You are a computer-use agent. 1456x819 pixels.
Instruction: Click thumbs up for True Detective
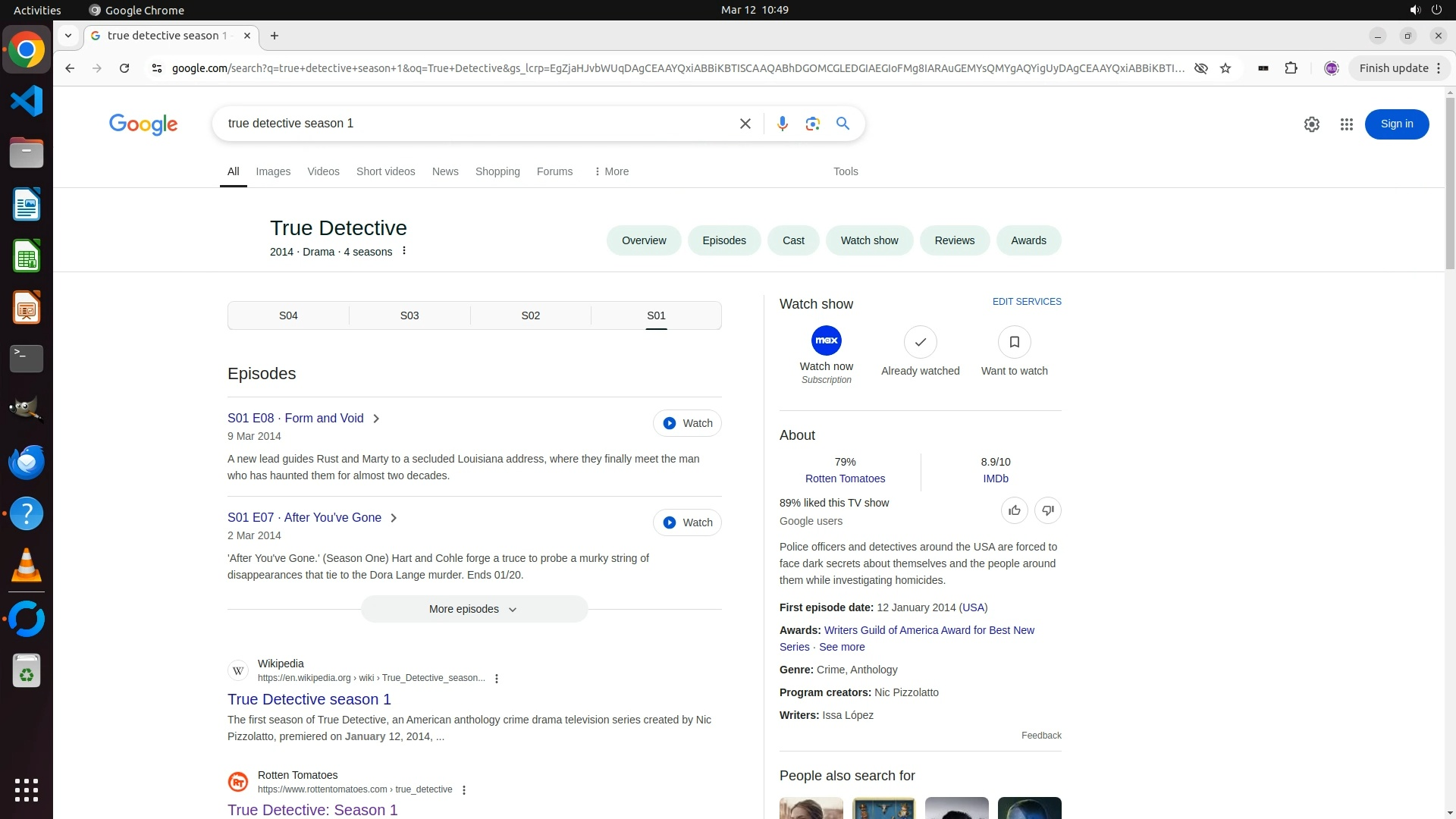[1014, 510]
